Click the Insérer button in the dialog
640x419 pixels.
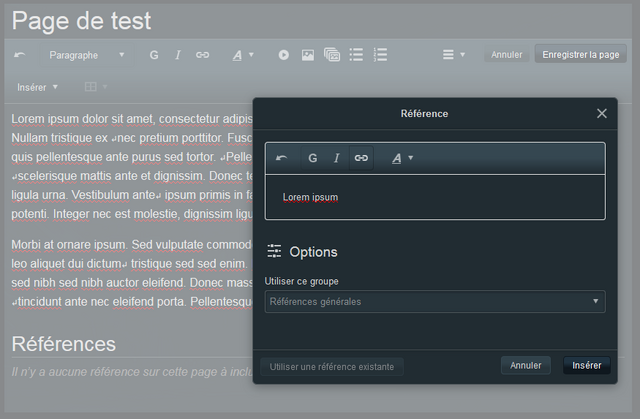point(587,365)
